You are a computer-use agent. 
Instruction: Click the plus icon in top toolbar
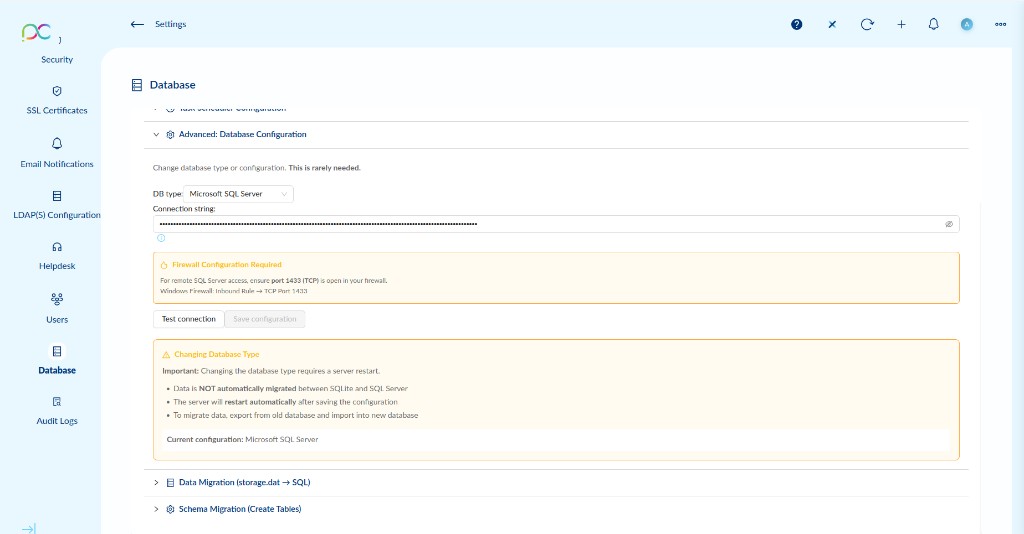click(901, 24)
